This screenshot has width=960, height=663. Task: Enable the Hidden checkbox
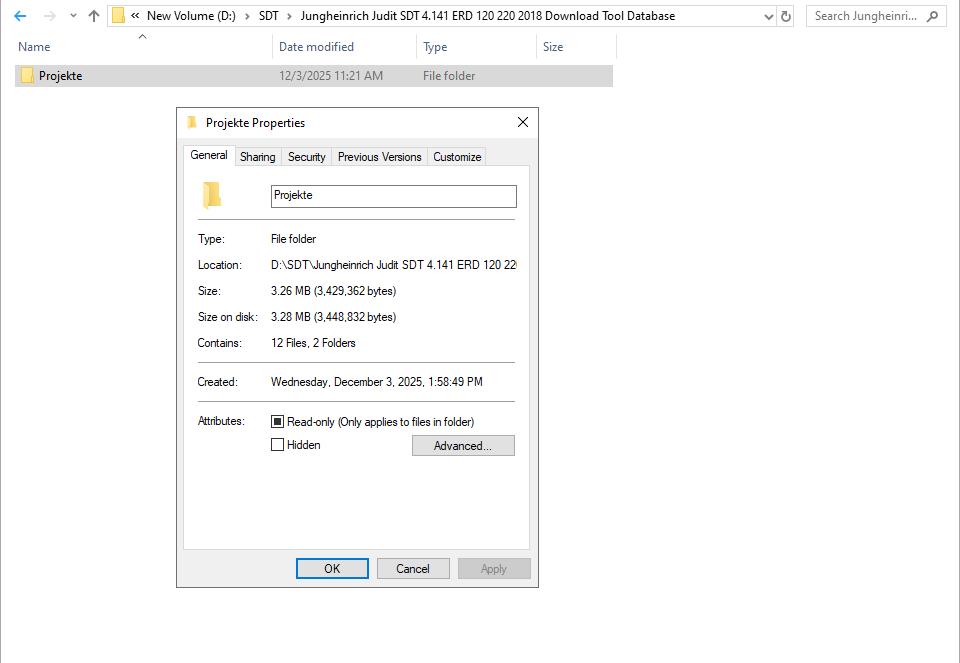[277, 445]
